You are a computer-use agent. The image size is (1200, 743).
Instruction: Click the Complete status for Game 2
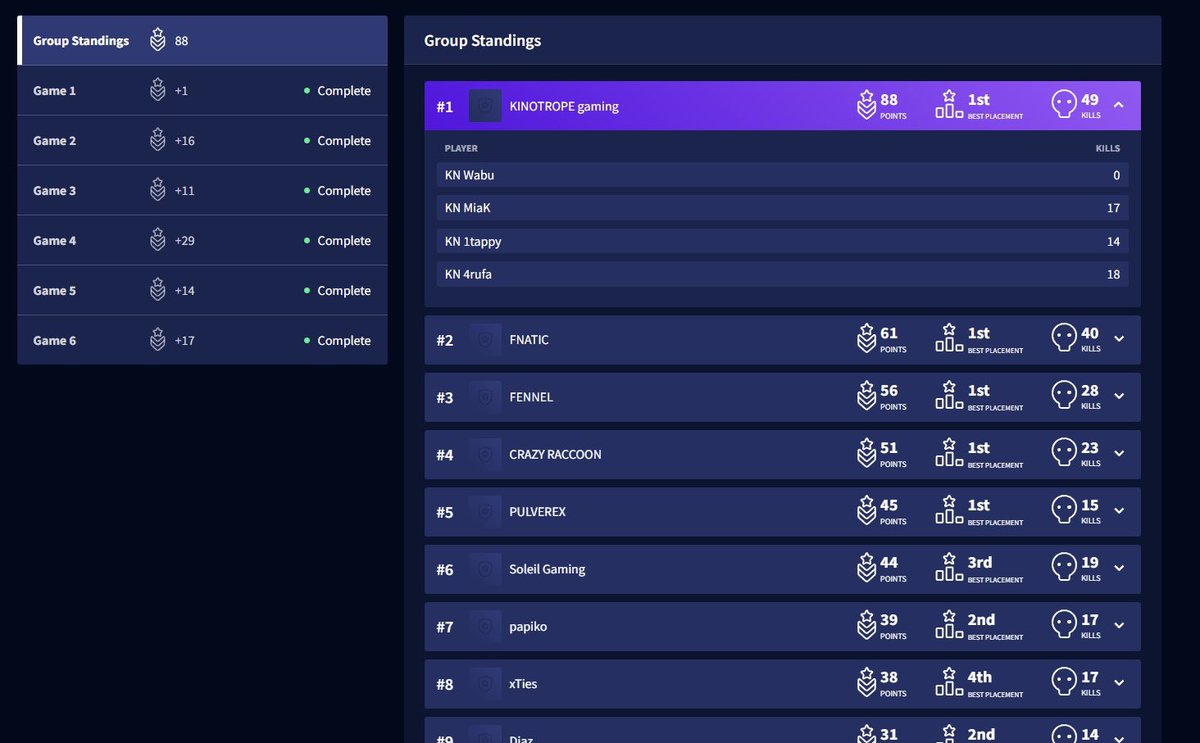tap(338, 141)
